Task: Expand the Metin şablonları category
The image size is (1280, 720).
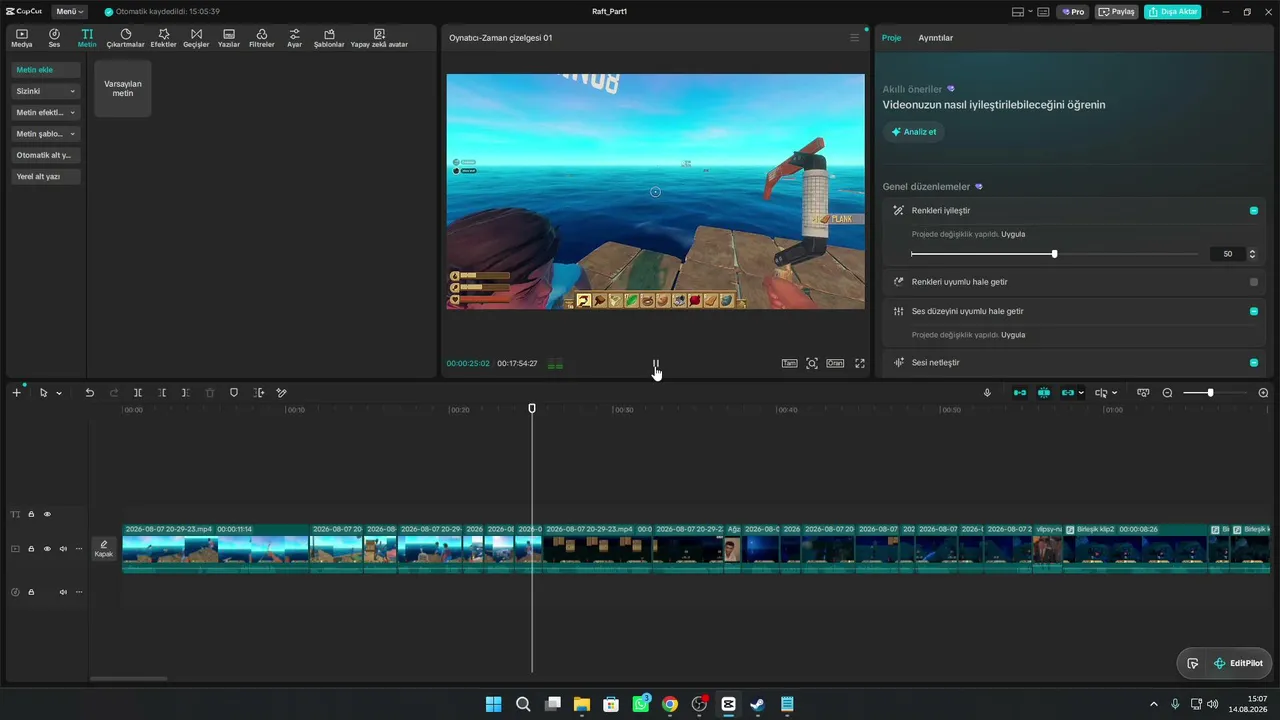Action: point(46,134)
